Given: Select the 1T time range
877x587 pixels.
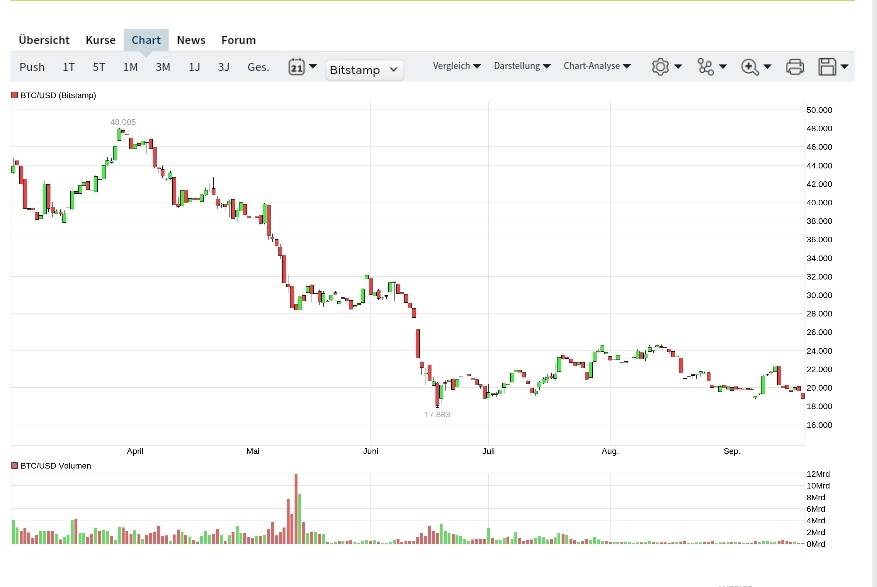Looking at the screenshot, I should click(x=69, y=67).
